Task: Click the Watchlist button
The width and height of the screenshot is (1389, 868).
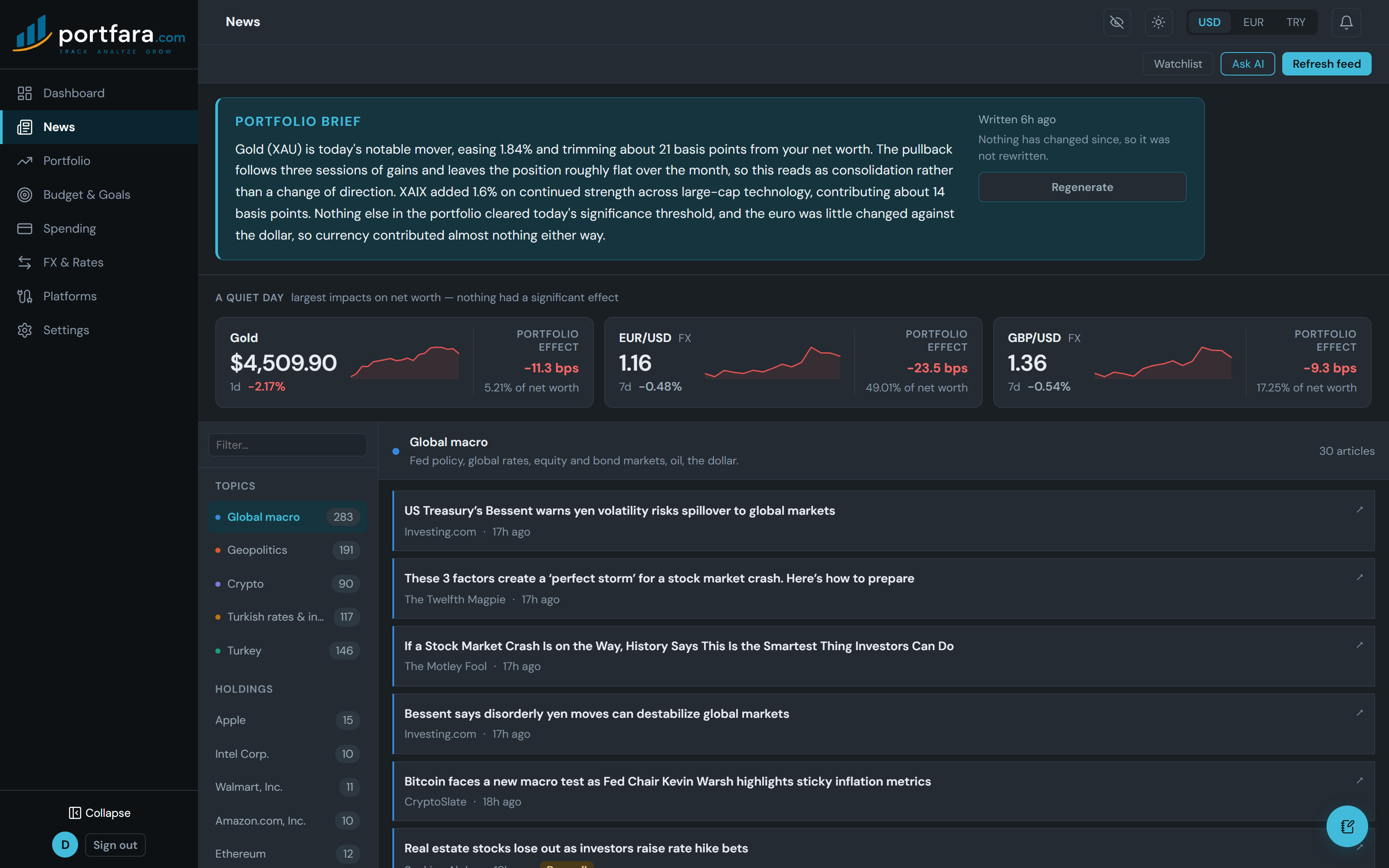Action: point(1177,64)
